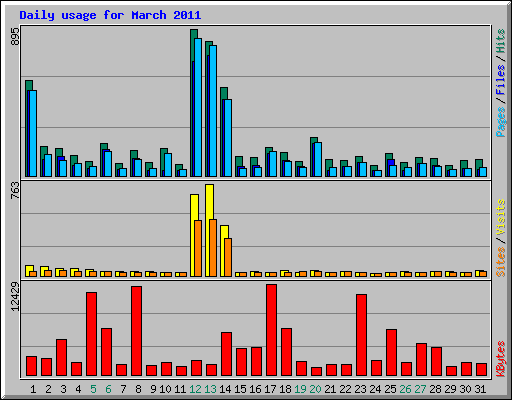
Task: Click green weekend day label '26'
Action: click(406, 389)
